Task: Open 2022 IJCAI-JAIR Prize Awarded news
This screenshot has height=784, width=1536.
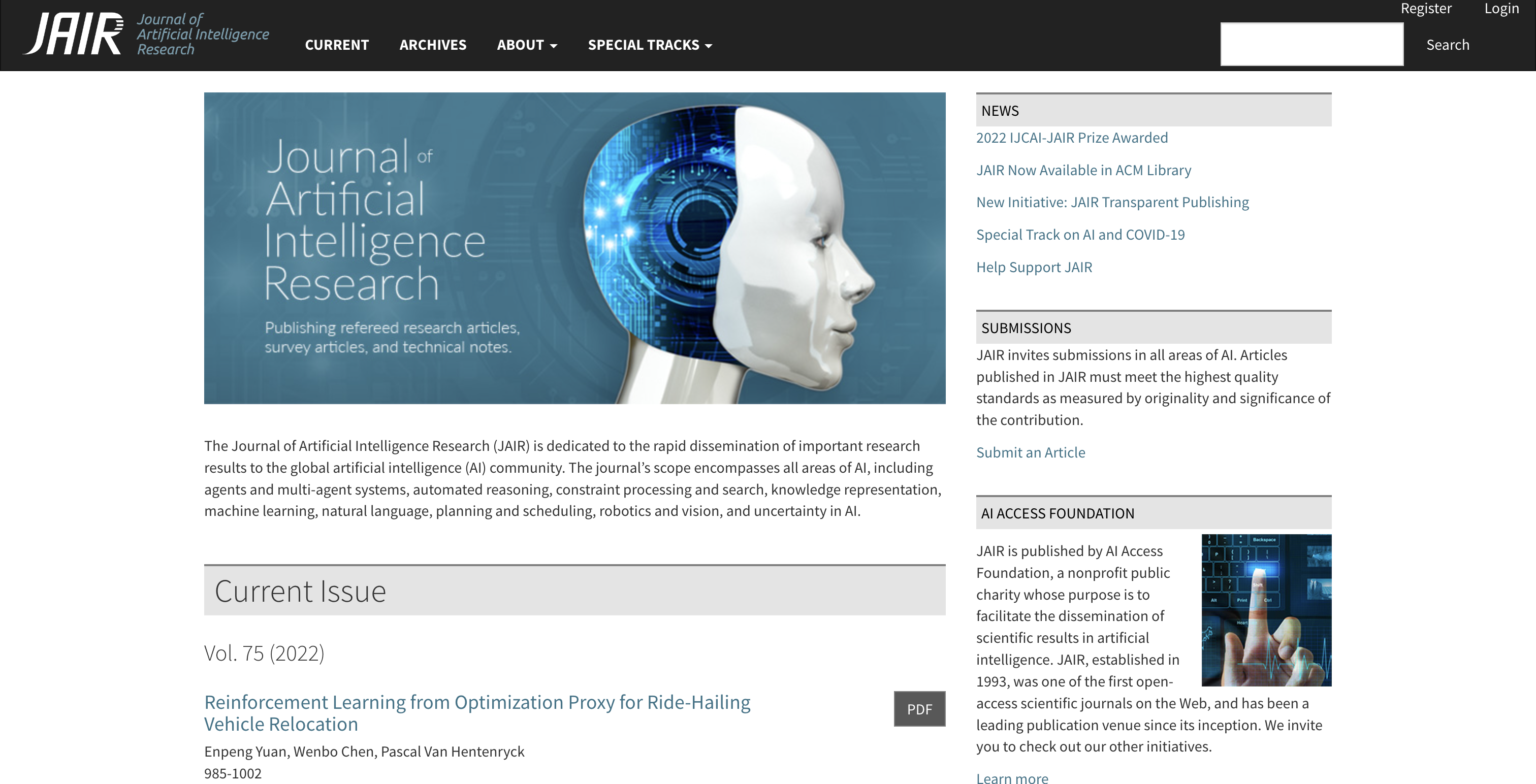Action: point(1072,138)
